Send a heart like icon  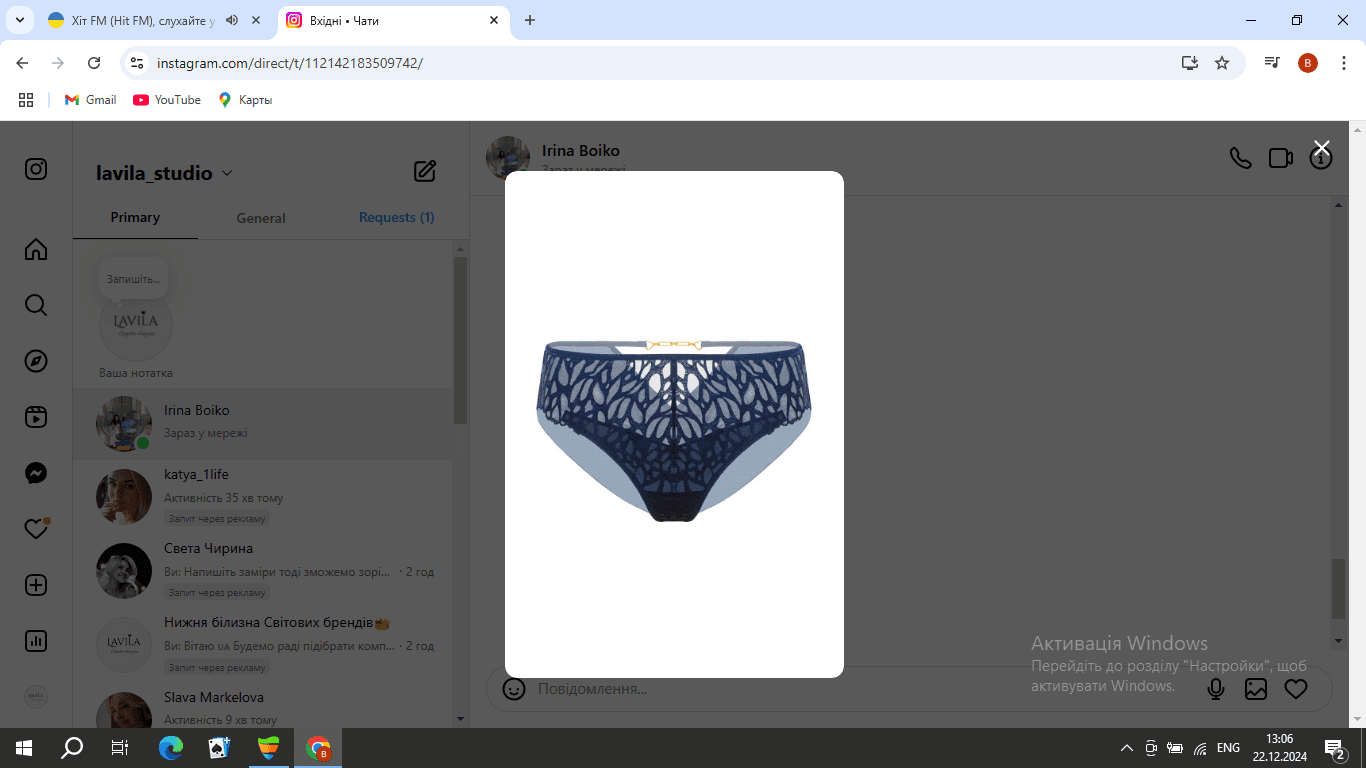[x=1296, y=689]
